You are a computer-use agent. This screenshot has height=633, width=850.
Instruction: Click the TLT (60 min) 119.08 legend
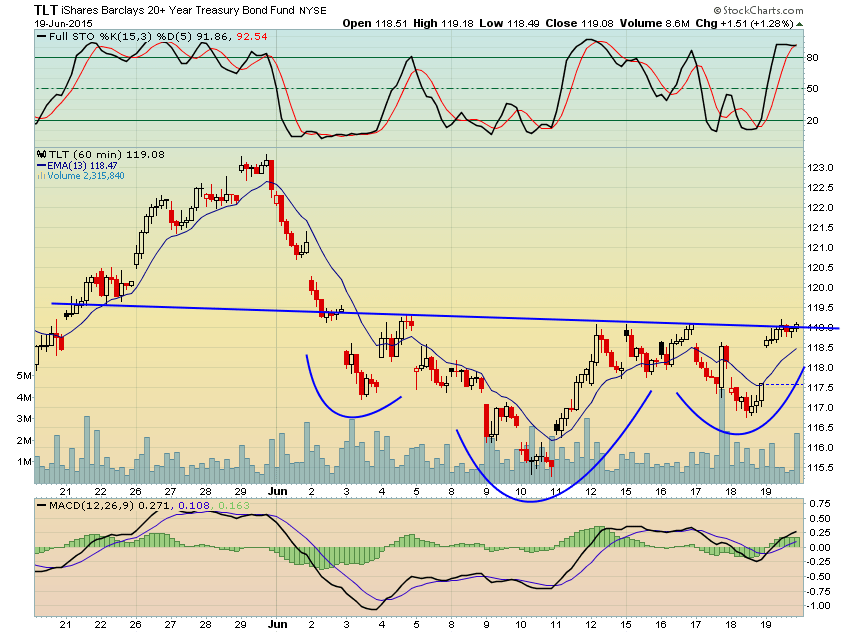106,154
